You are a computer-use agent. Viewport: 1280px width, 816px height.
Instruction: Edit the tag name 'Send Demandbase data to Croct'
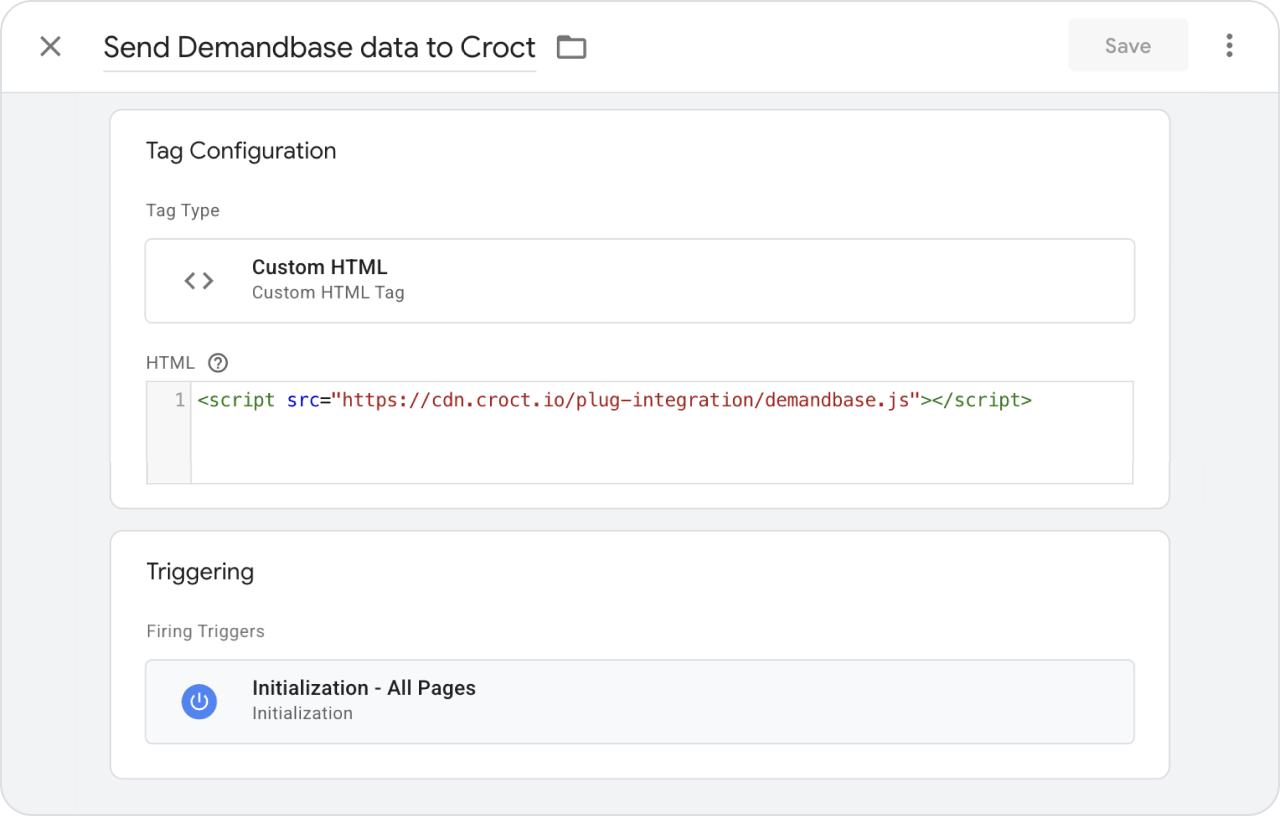pos(319,47)
